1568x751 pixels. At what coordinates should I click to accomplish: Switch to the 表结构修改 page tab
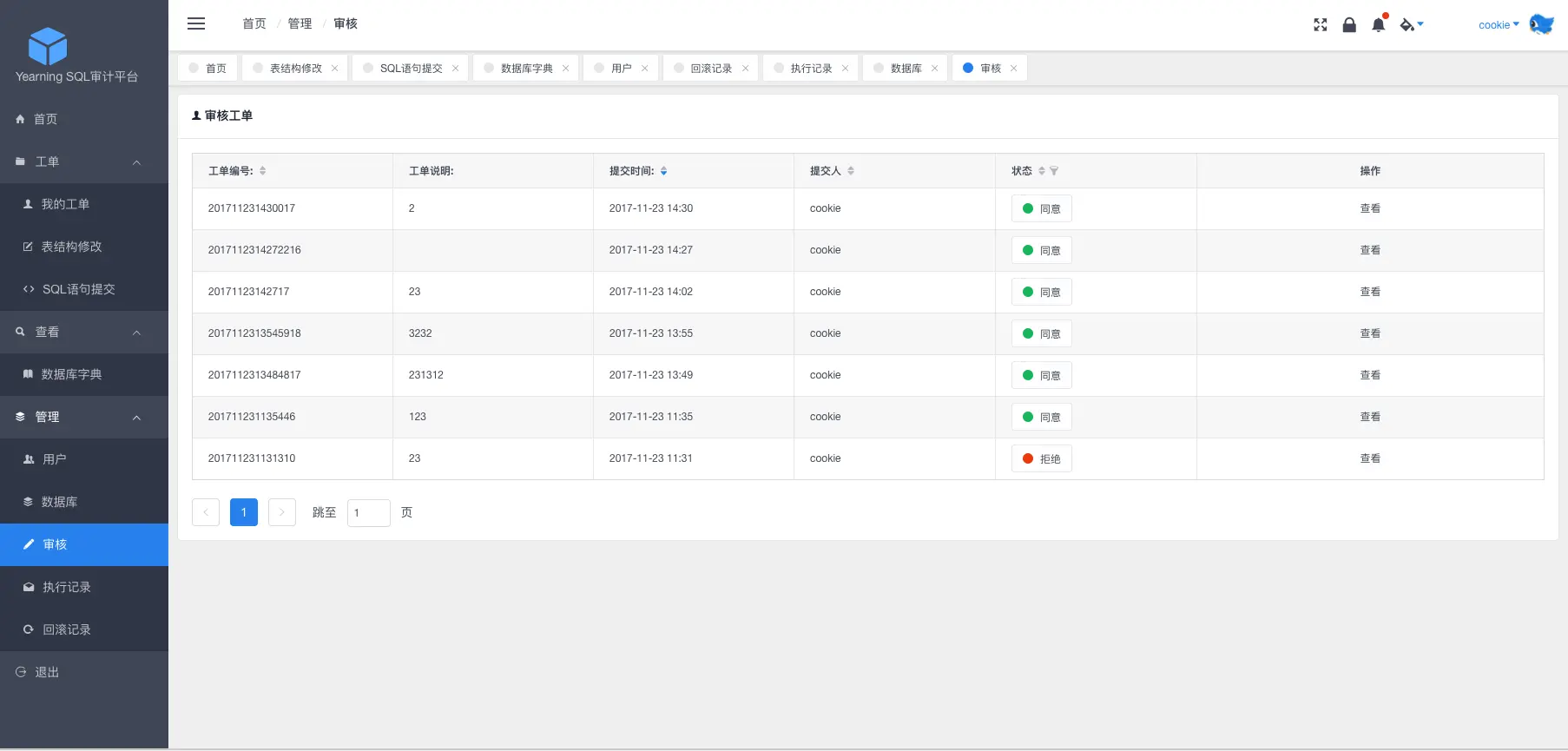point(295,69)
